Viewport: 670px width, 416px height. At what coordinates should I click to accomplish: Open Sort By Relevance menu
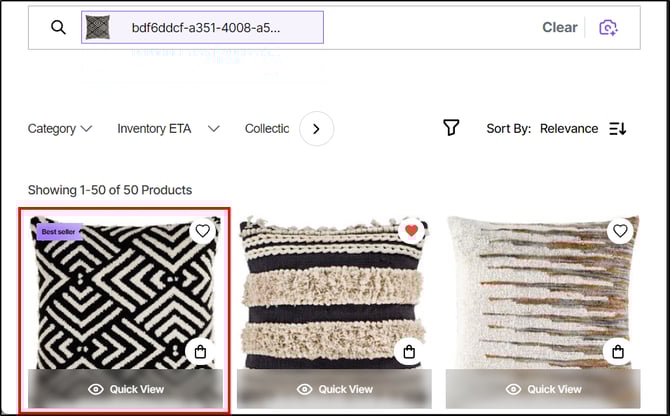tap(568, 128)
